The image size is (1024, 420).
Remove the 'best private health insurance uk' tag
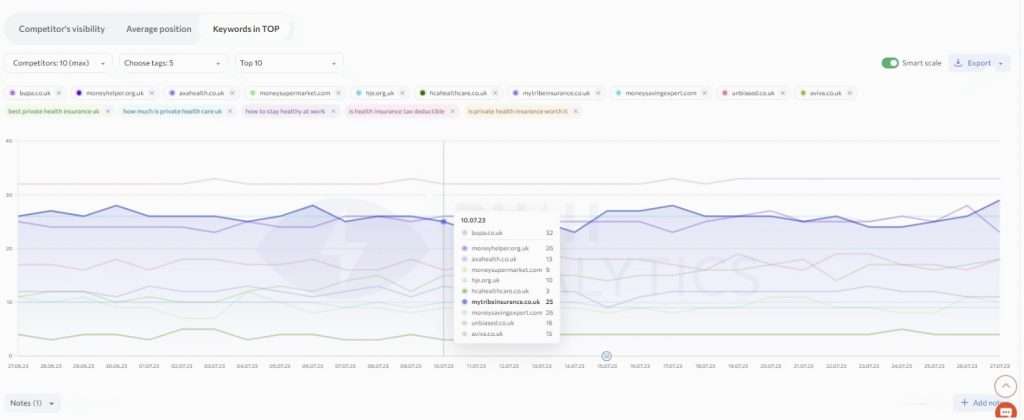[x=108, y=112]
